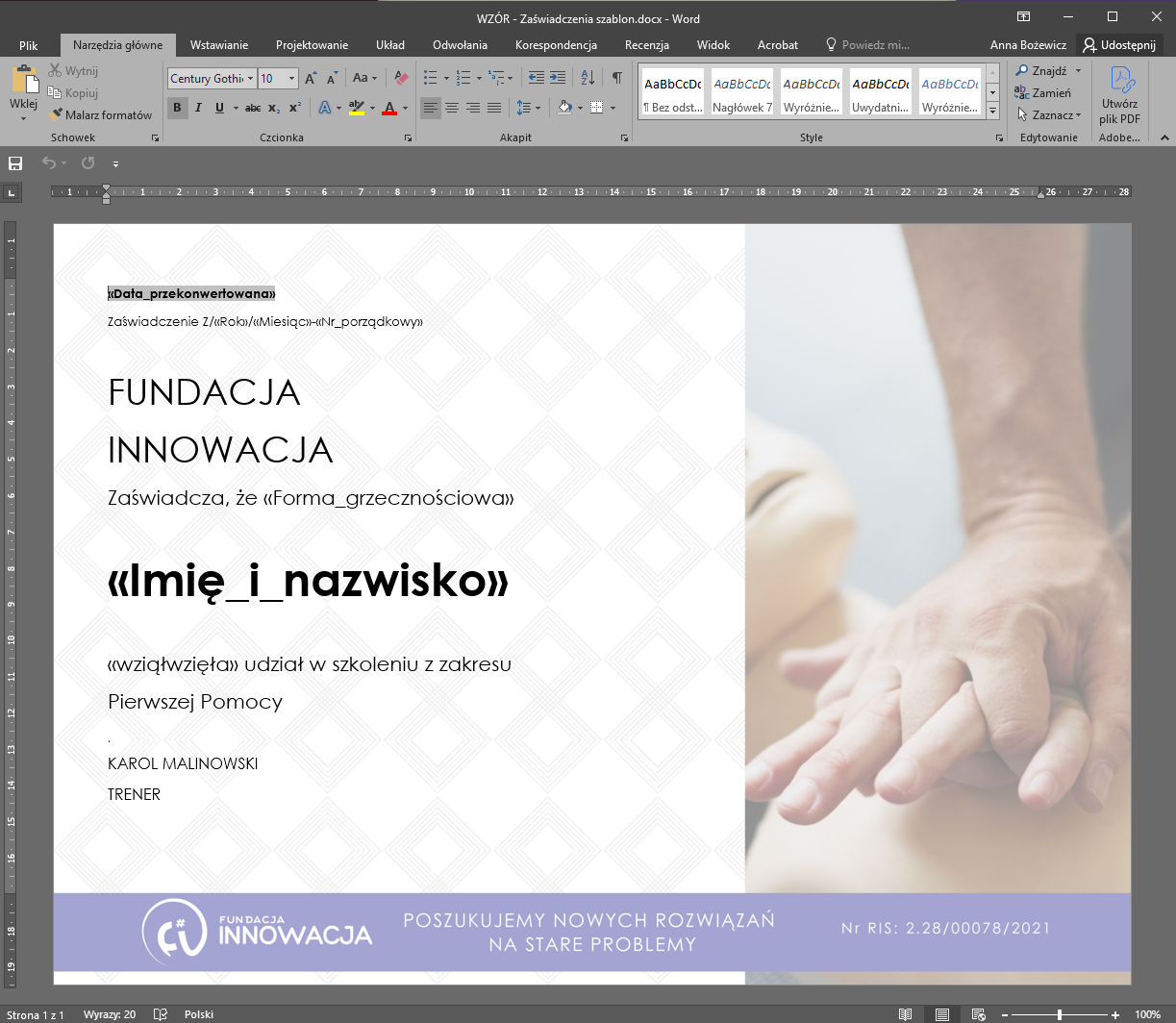
Task: Toggle paragraph marks pilcrow display
Action: tap(616, 78)
